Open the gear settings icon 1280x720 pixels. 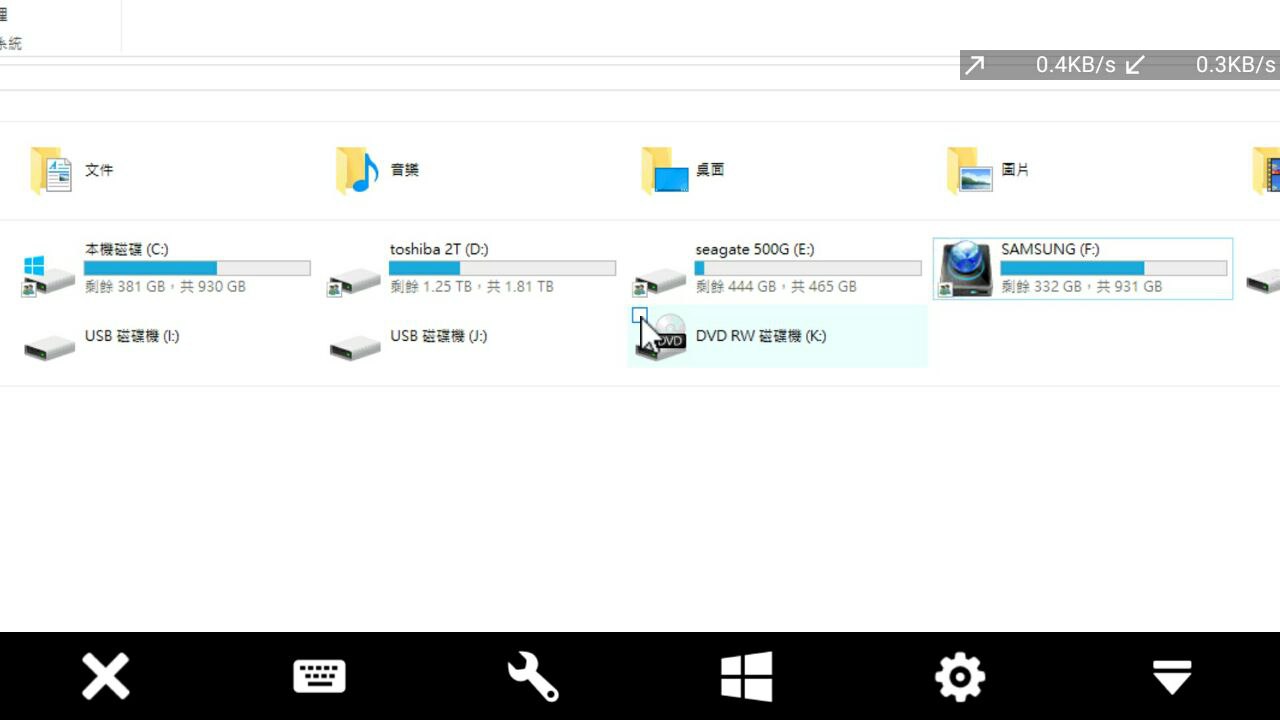pos(959,677)
